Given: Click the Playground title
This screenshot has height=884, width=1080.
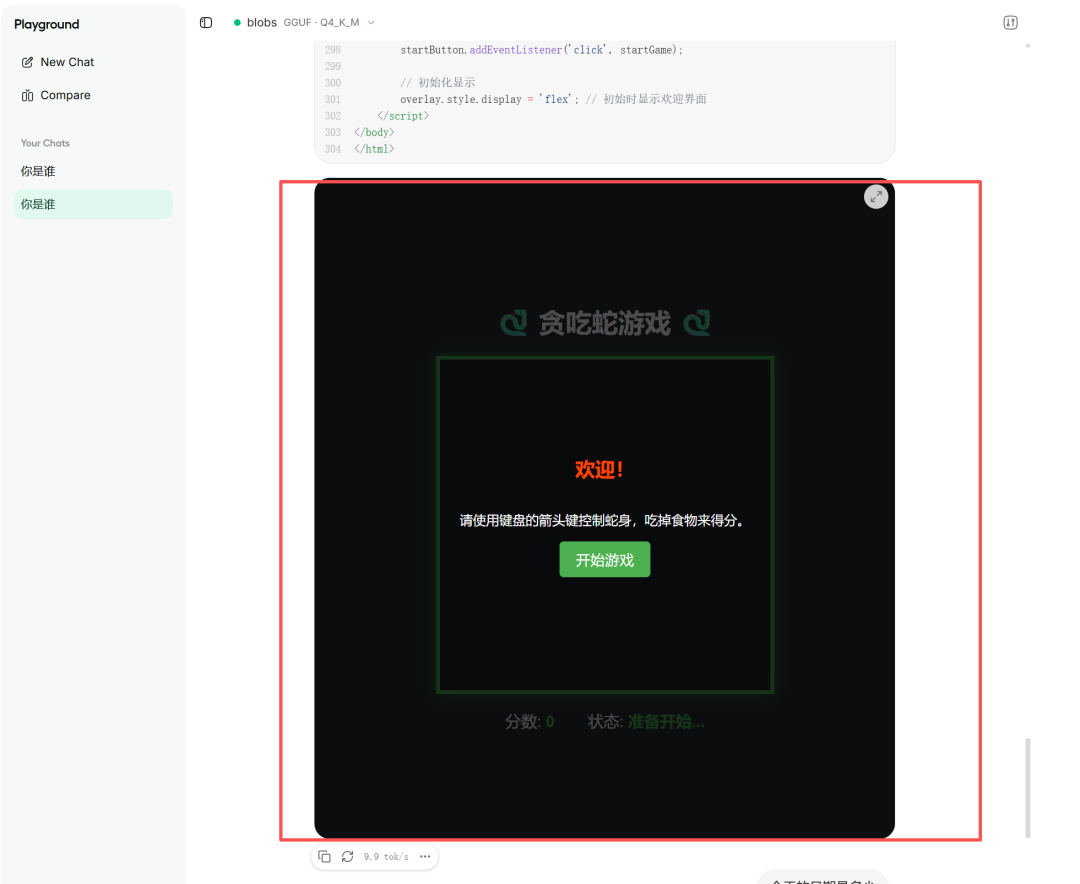Looking at the screenshot, I should click(x=47, y=24).
